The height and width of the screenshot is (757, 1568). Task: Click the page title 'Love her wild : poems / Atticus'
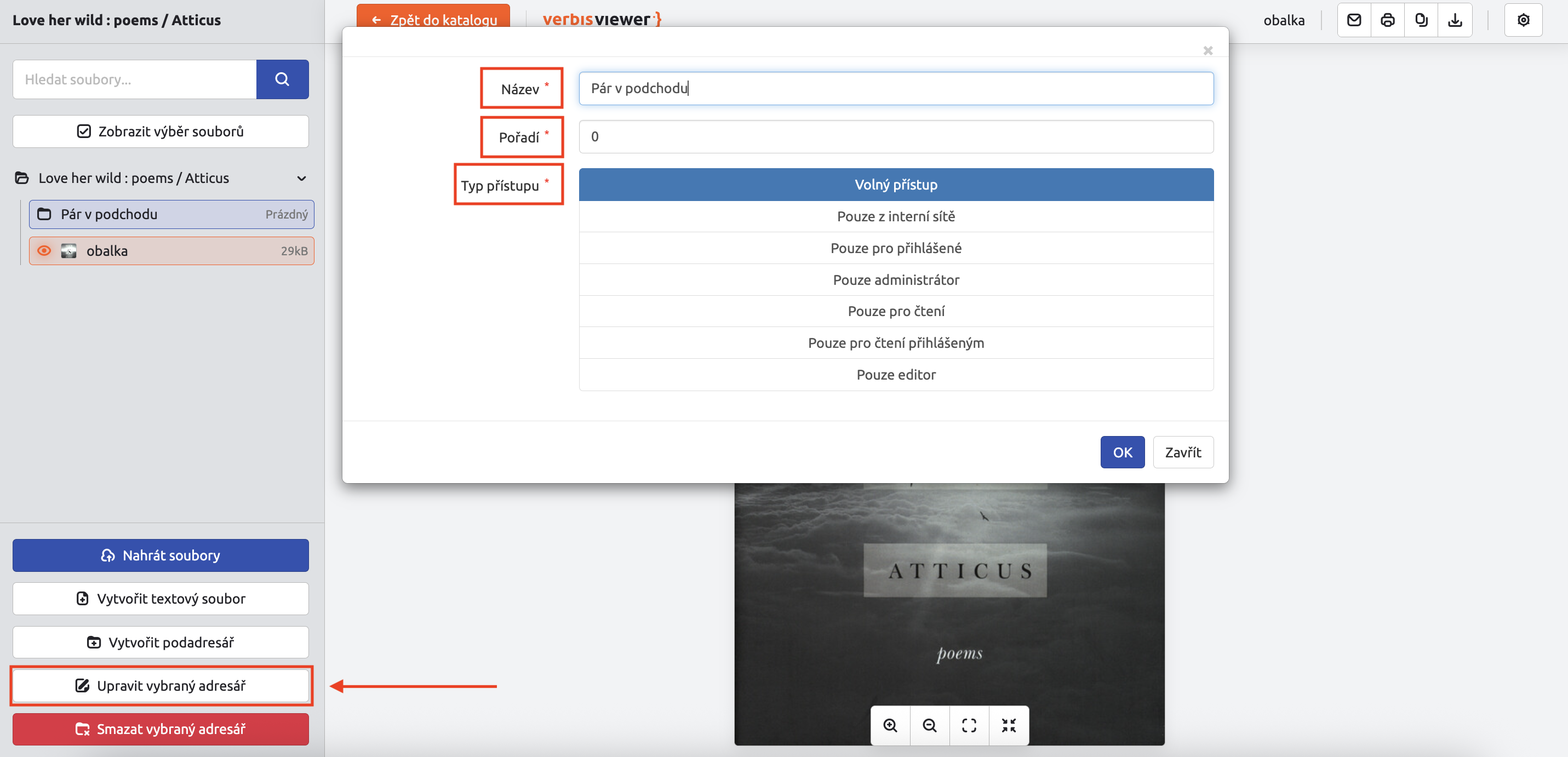click(116, 20)
